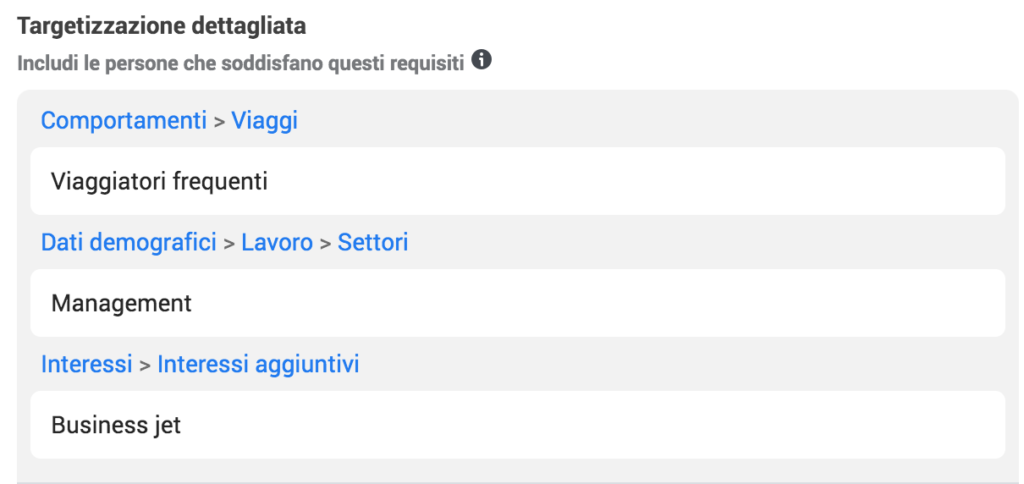The image size is (1024, 484).
Task: Click the Targetizzazione dettagliata heading
Action: [x=161, y=26]
